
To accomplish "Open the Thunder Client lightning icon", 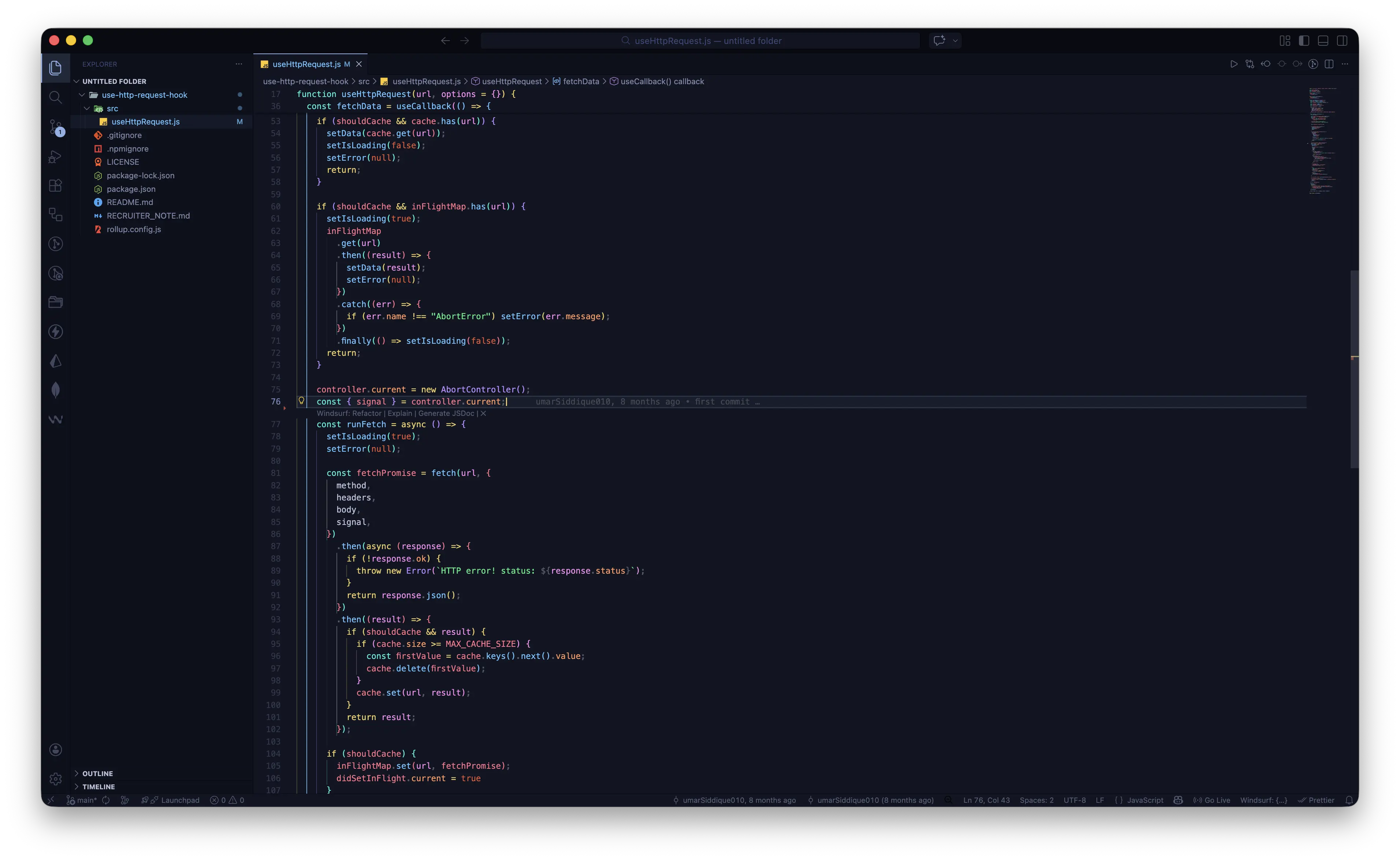I will tap(55, 331).
